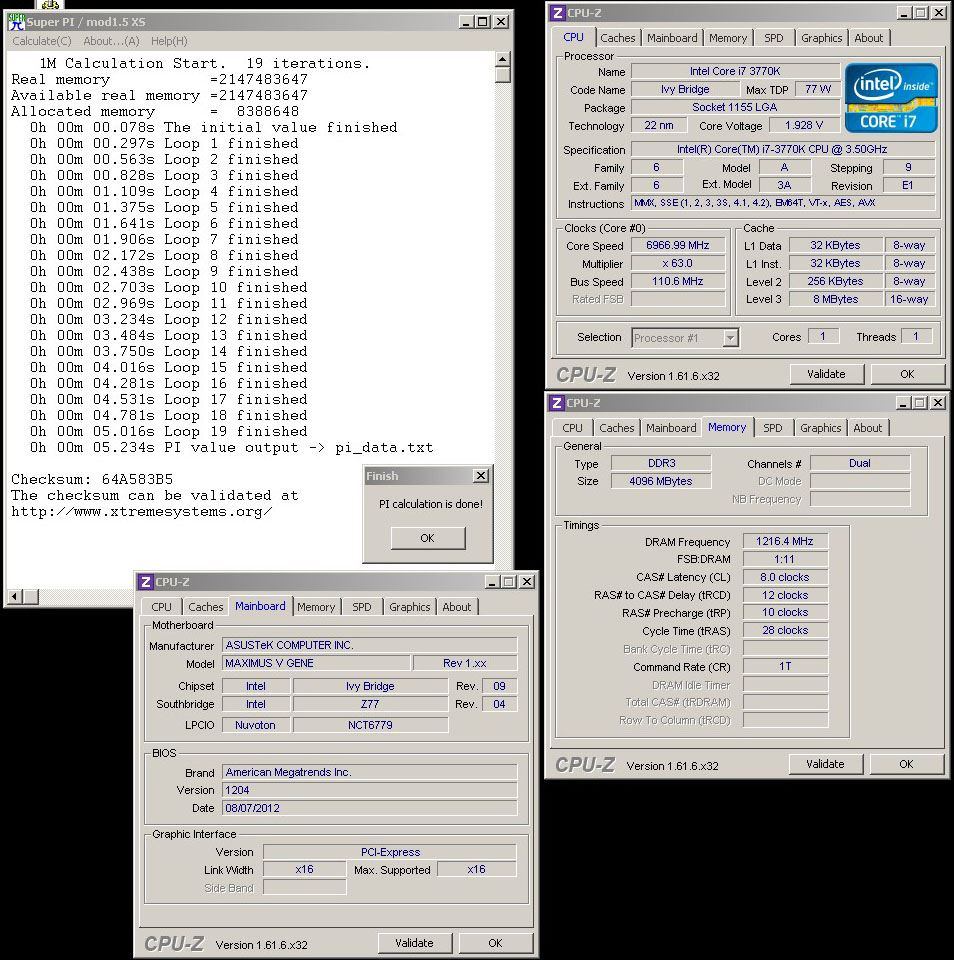954x960 pixels.
Task: Click OK in the Mainboard CPU-Z window
Action: pos(495,943)
